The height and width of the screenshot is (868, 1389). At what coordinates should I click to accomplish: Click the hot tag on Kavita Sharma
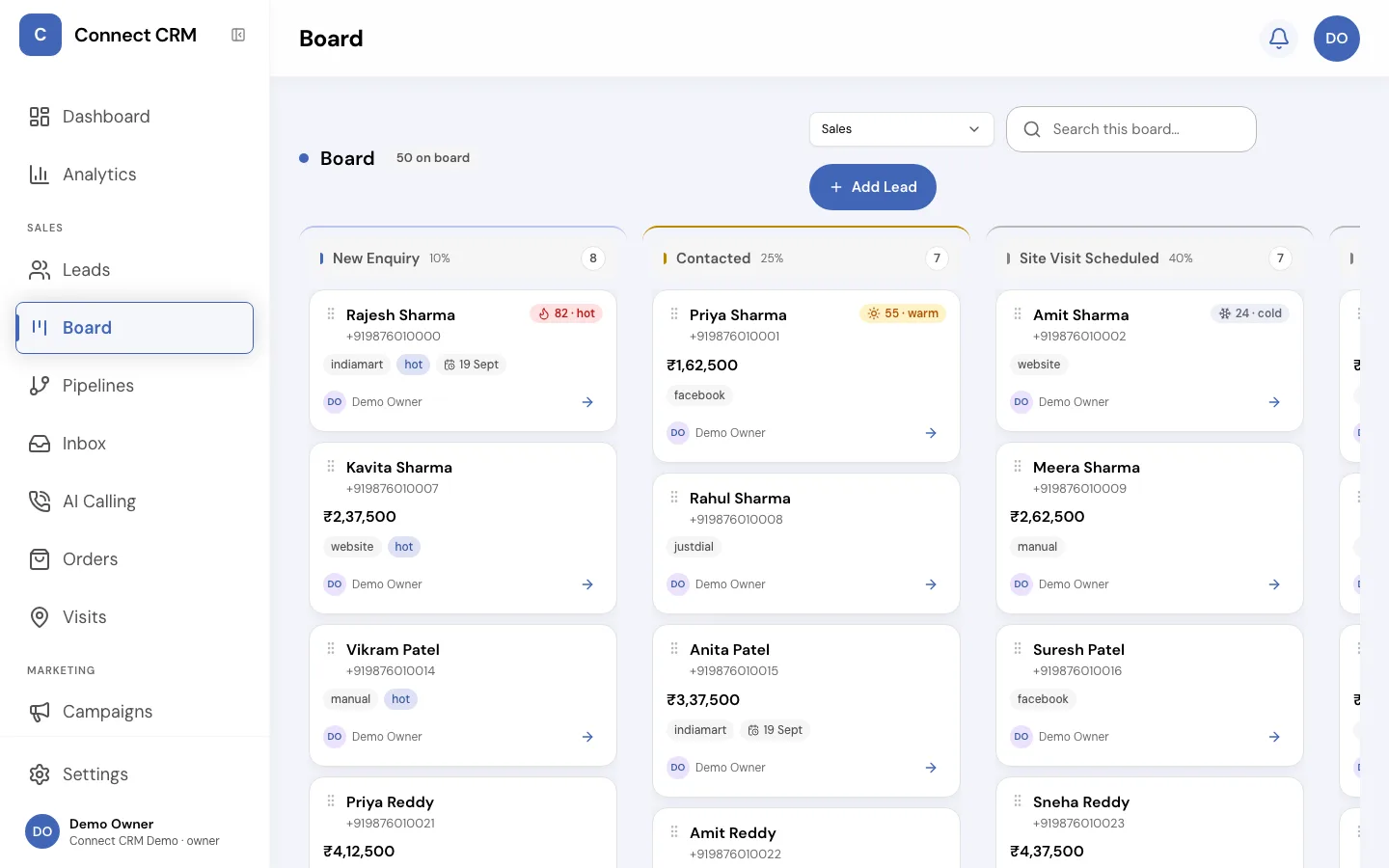click(404, 547)
